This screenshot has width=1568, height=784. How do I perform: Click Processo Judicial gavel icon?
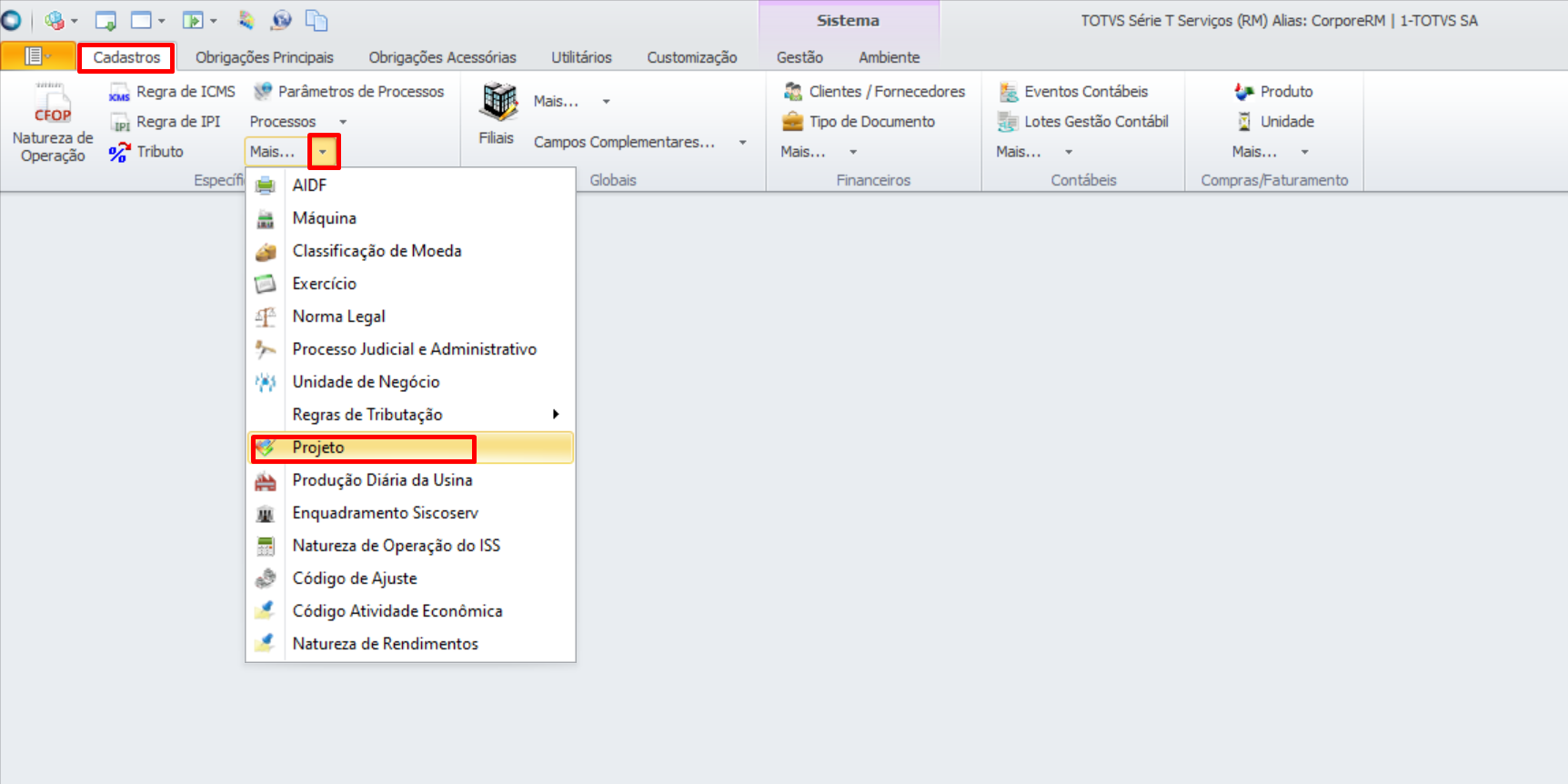coord(265,349)
